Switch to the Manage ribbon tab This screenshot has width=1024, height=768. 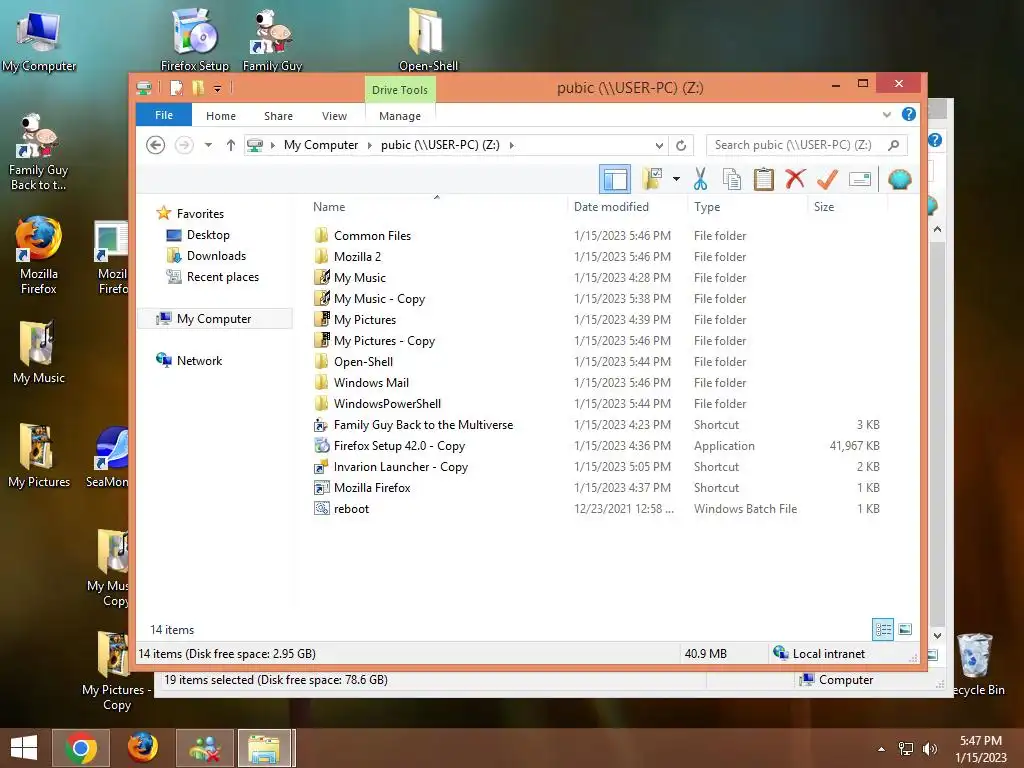[400, 116]
